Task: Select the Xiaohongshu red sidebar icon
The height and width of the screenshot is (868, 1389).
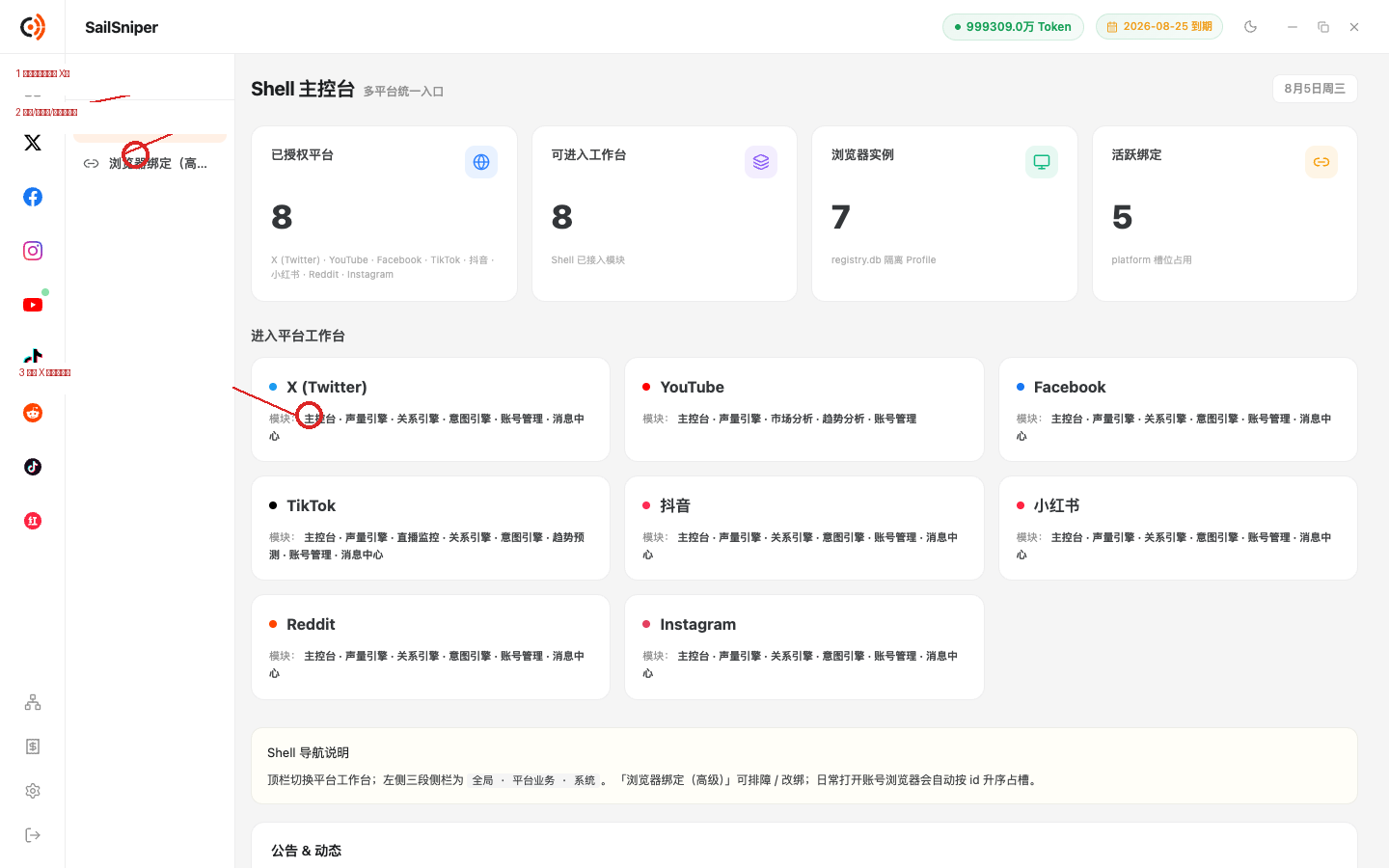Action: 33,521
